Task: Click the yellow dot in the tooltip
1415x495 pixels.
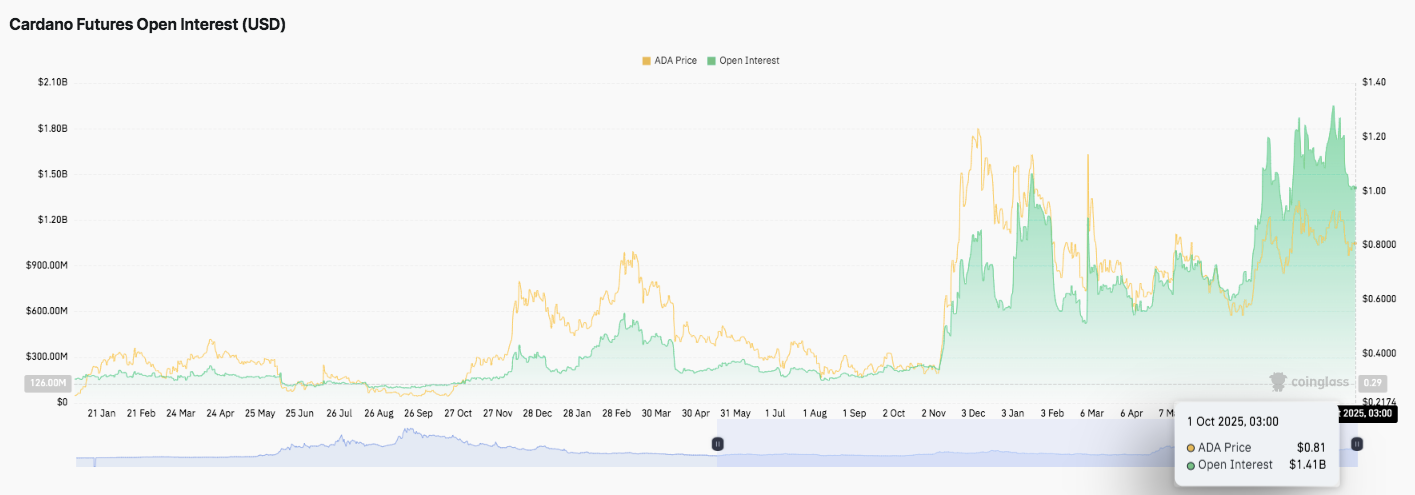Action: [1191, 447]
